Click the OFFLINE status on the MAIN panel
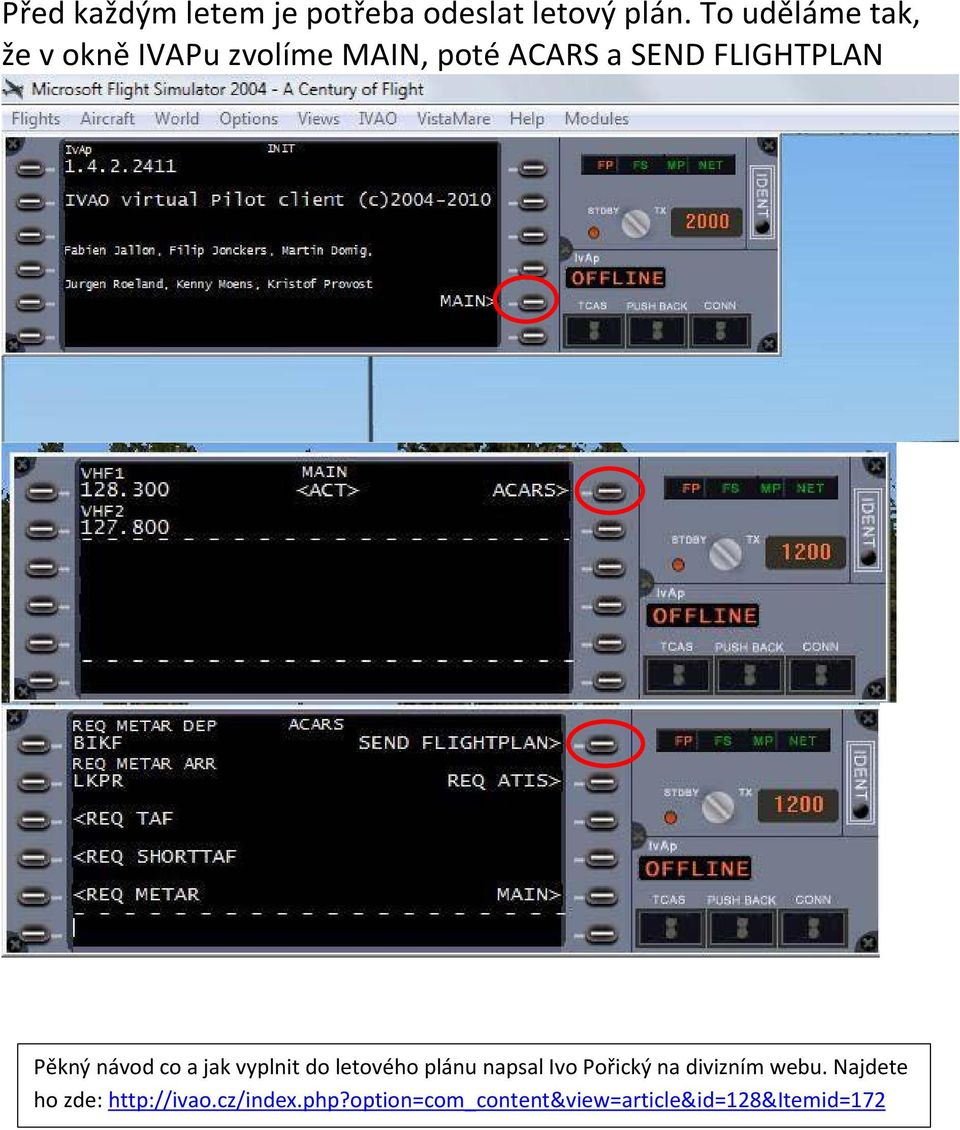This screenshot has width=960, height=1130. (704, 615)
